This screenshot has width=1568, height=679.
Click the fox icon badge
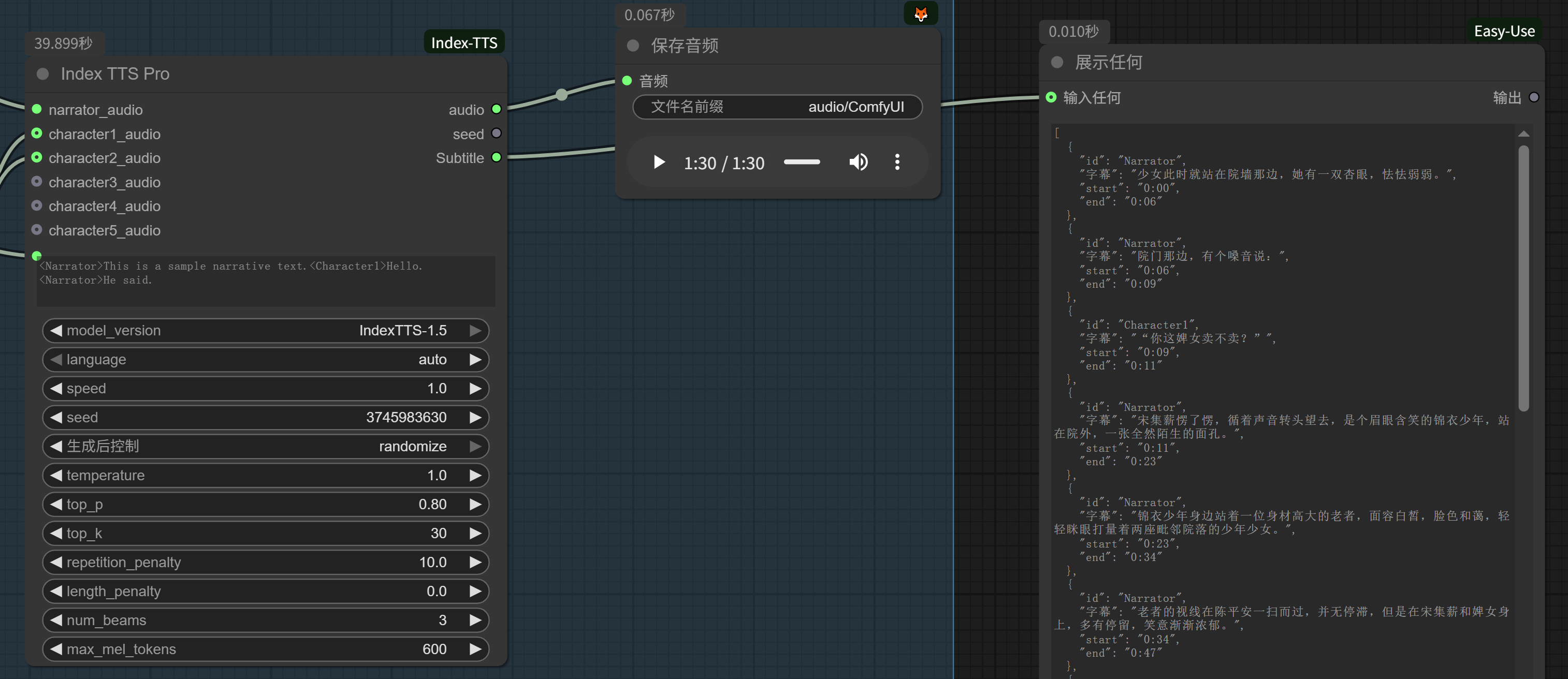click(x=920, y=13)
